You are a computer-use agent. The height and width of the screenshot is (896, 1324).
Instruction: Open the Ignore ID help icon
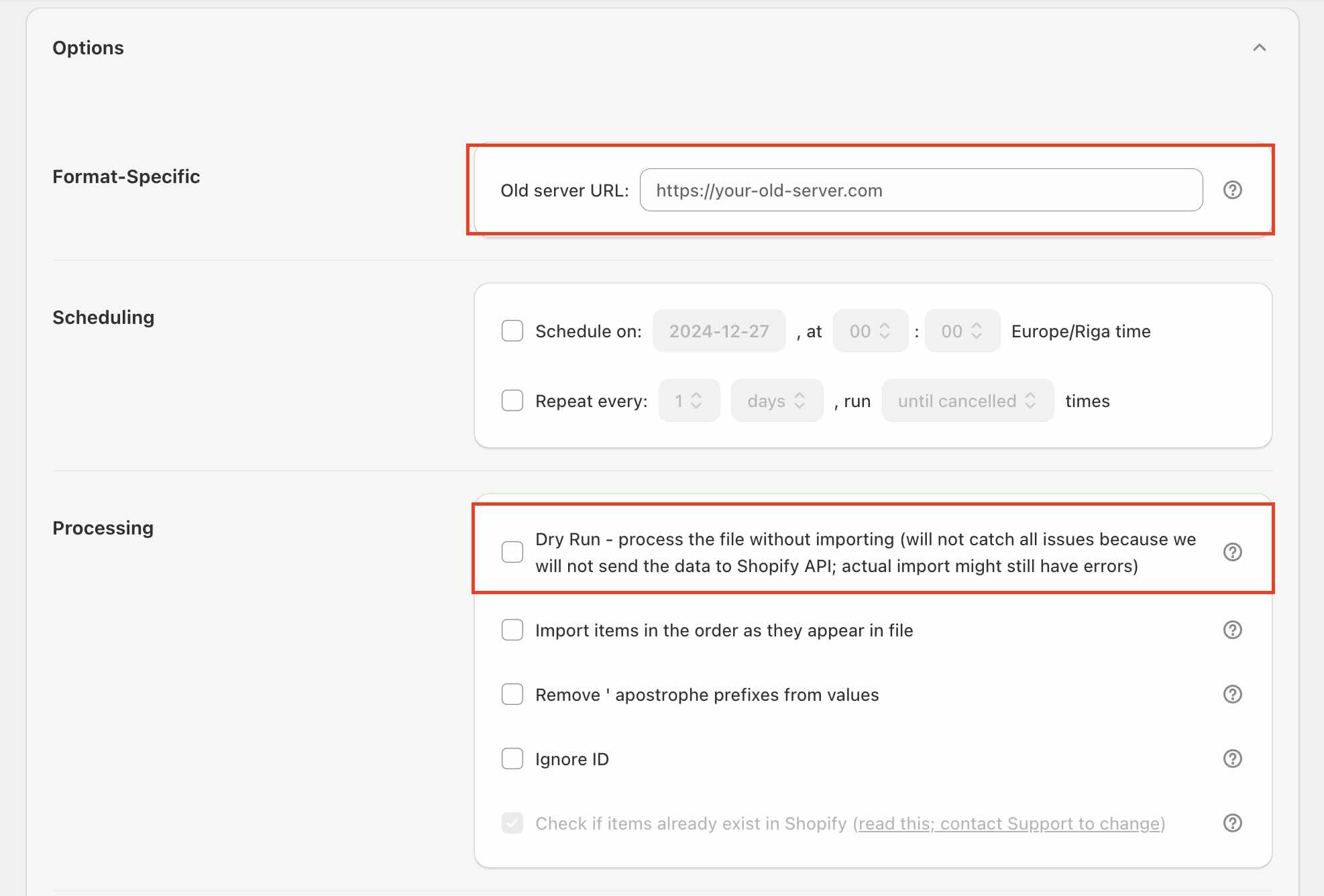(1232, 759)
